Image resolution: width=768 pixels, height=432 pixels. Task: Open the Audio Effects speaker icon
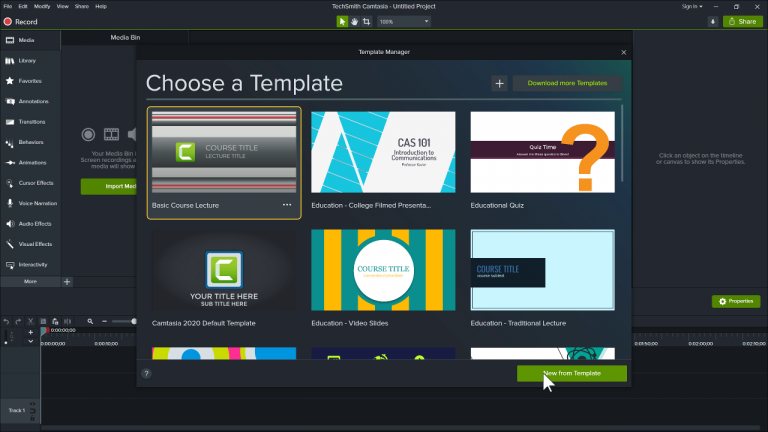pyautogui.click(x=10, y=224)
